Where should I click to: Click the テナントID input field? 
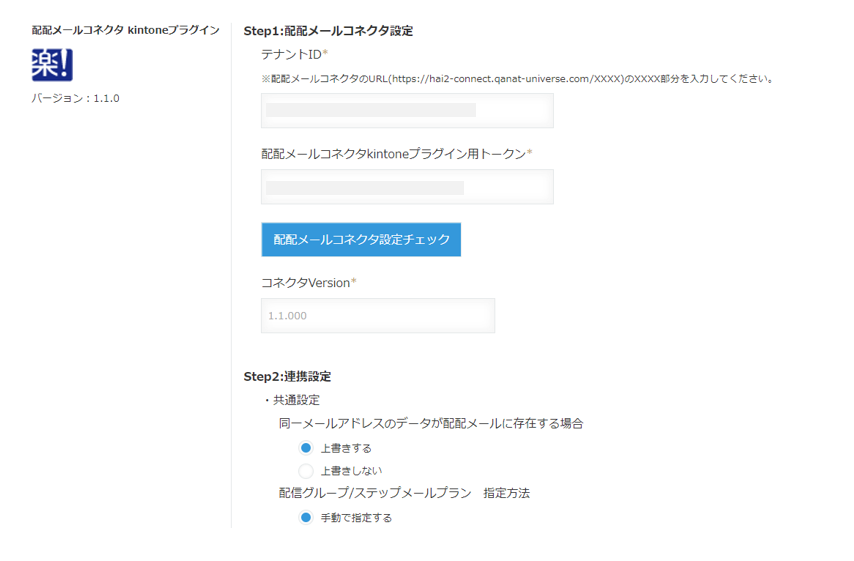(407, 111)
